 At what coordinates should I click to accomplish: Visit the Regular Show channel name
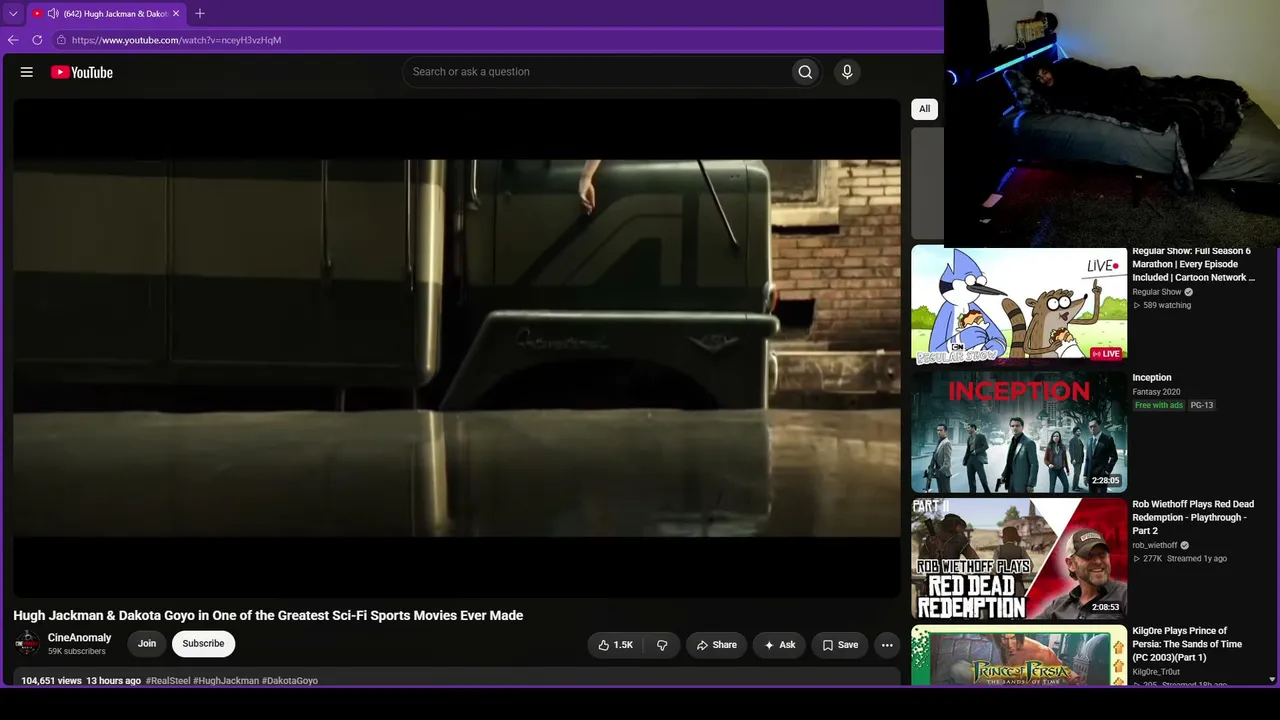[x=1157, y=292]
